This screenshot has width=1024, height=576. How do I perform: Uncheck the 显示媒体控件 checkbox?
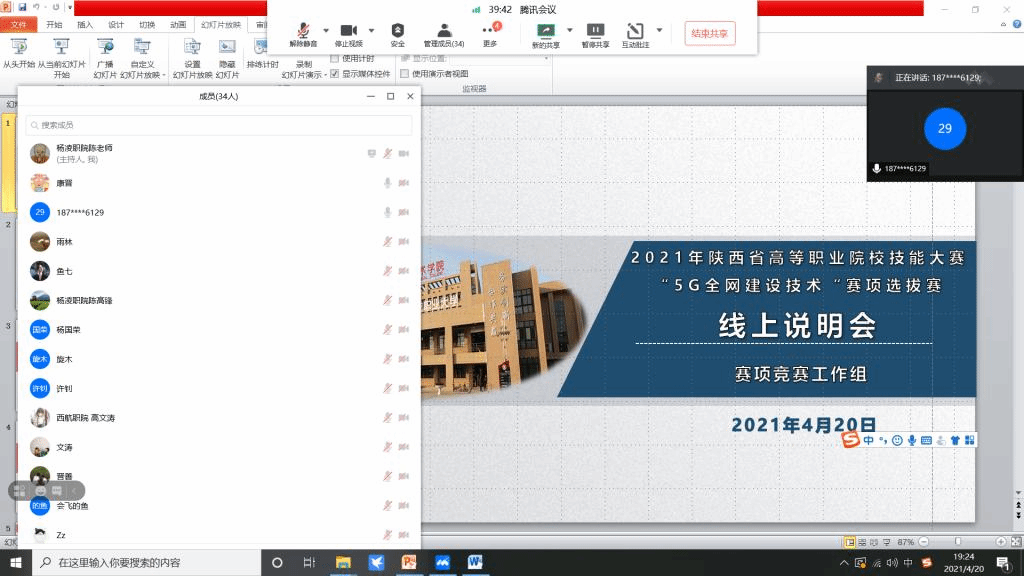(x=335, y=73)
